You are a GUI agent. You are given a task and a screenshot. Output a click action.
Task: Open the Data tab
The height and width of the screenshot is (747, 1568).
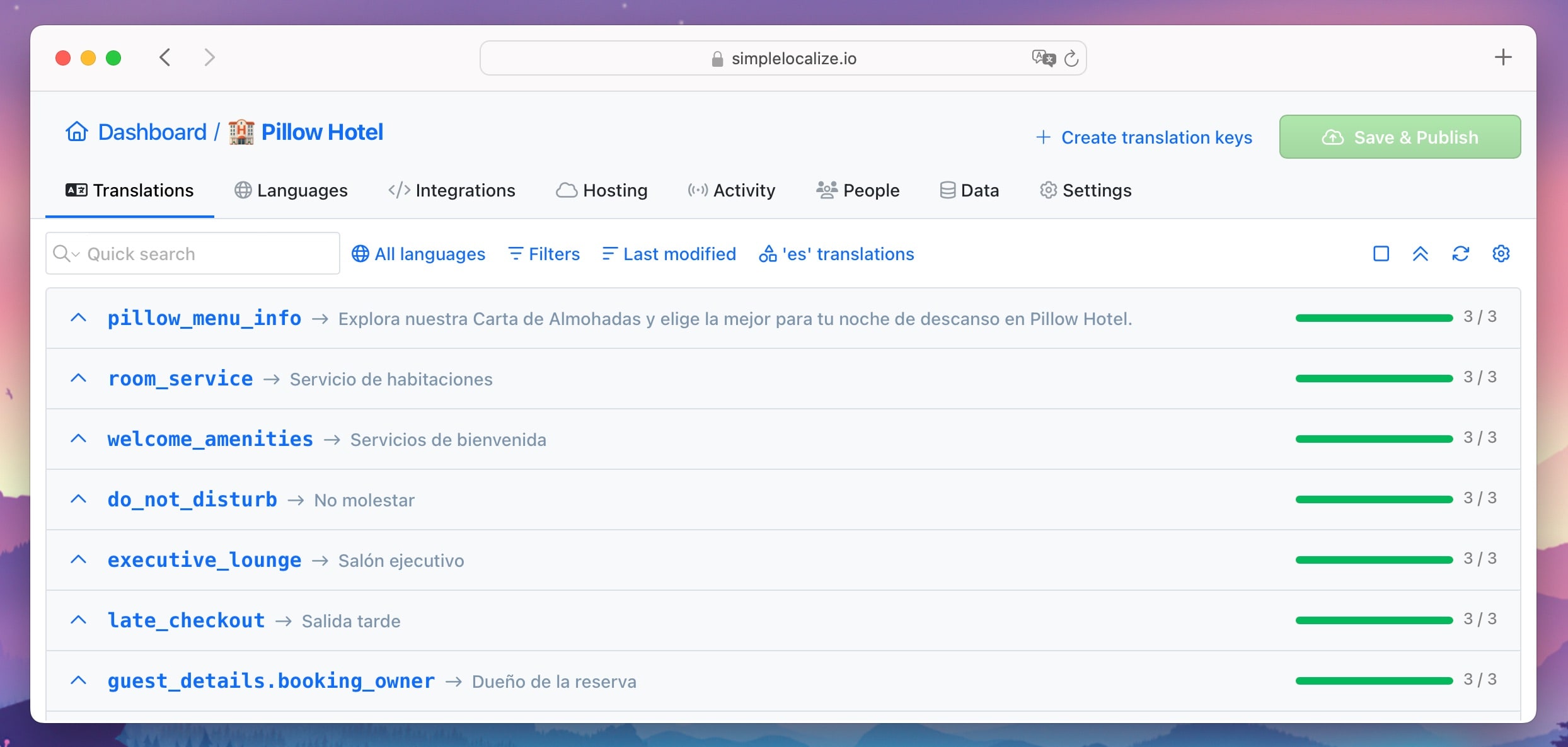pos(969,190)
